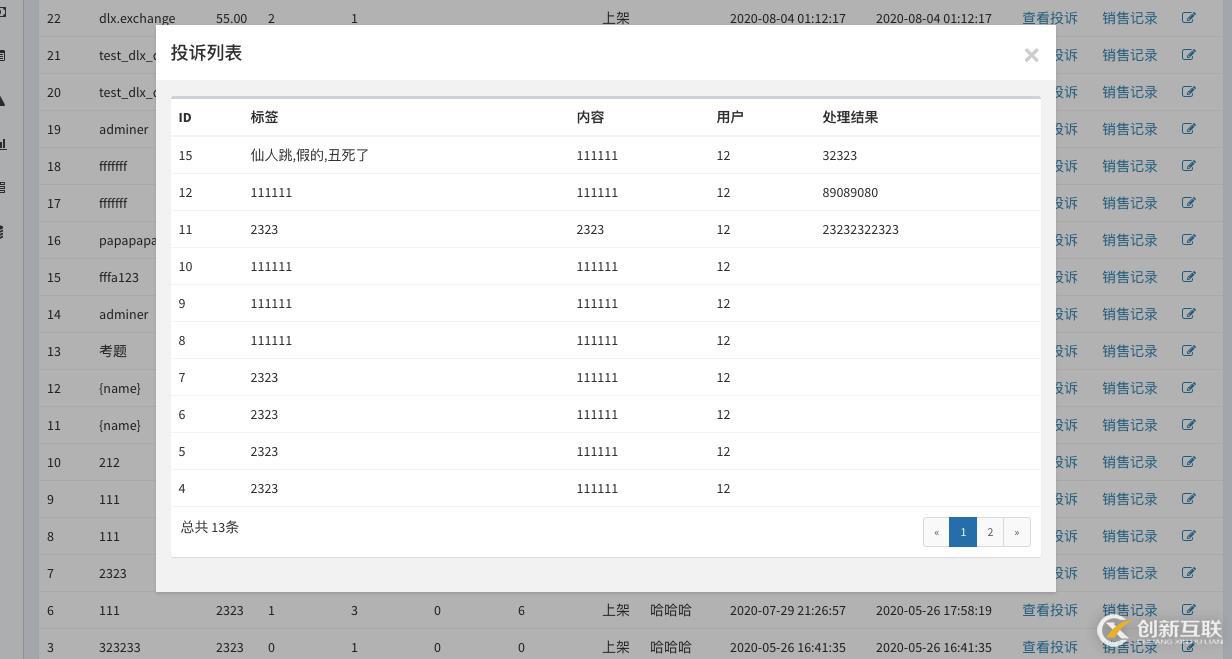
Task: Edit background row 11 via its pencil icon
Action: [1188, 425]
